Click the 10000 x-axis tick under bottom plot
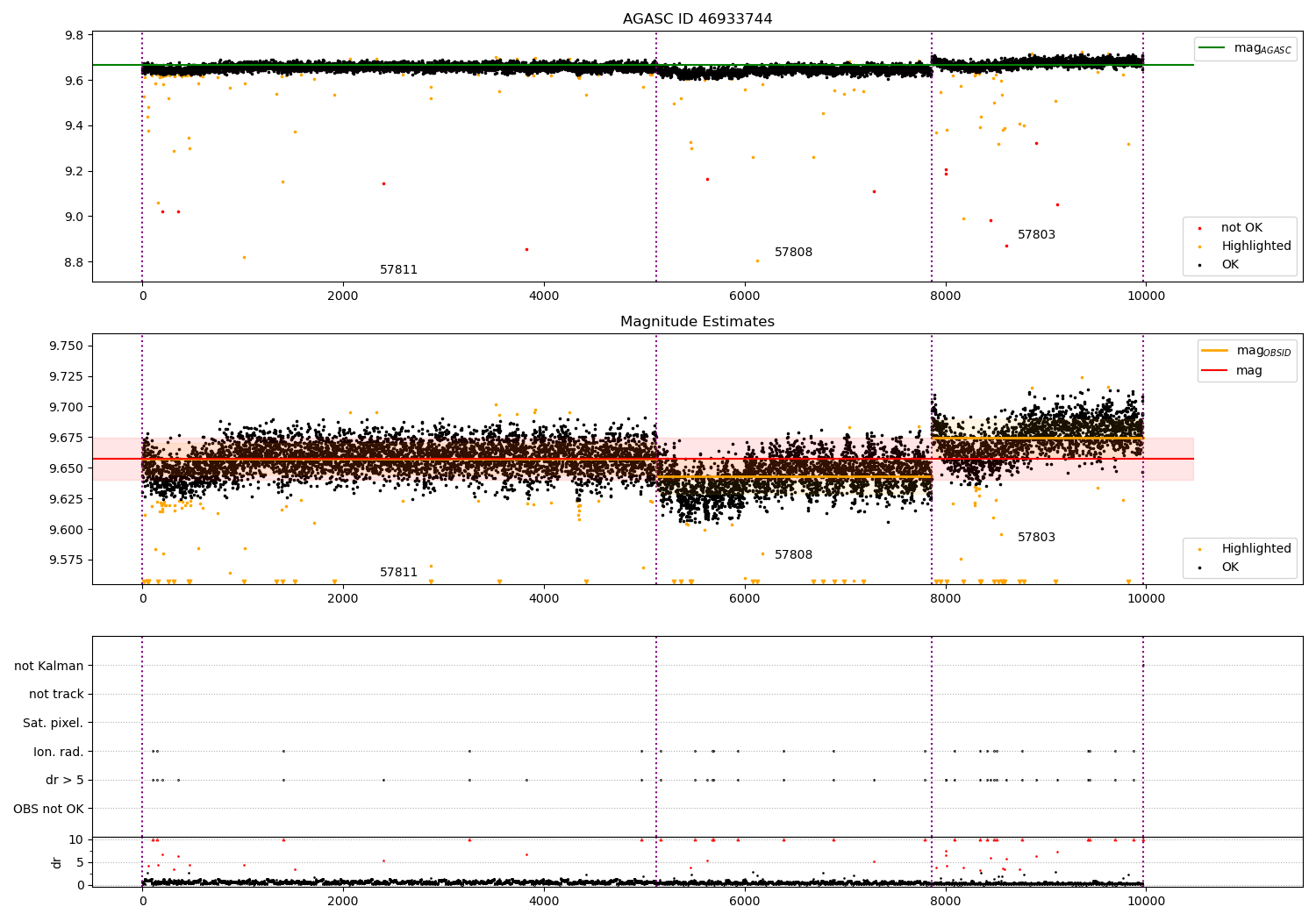 pyautogui.click(x=1146, y=902)
